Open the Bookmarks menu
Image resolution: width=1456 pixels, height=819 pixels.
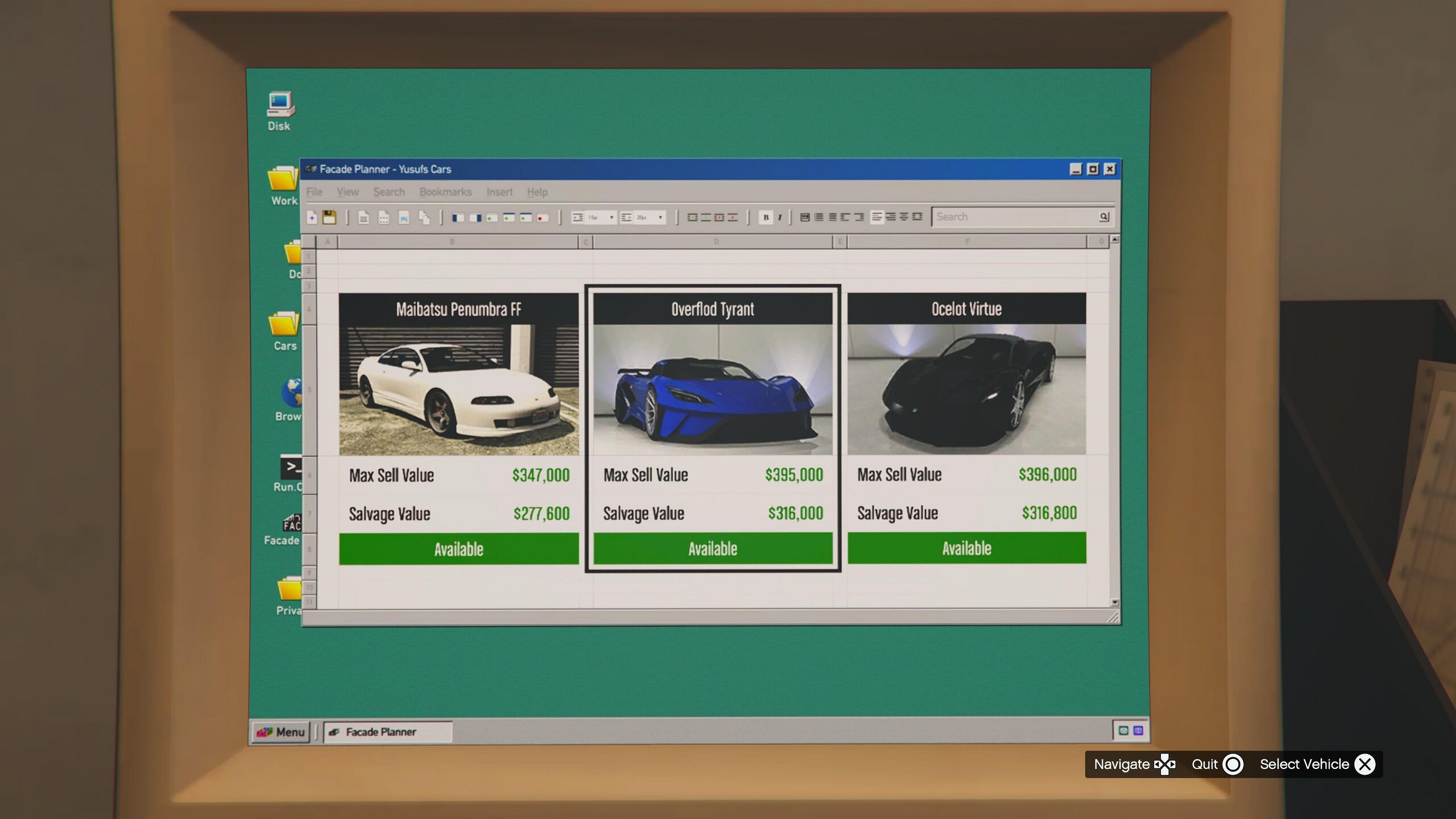(445, 192)
